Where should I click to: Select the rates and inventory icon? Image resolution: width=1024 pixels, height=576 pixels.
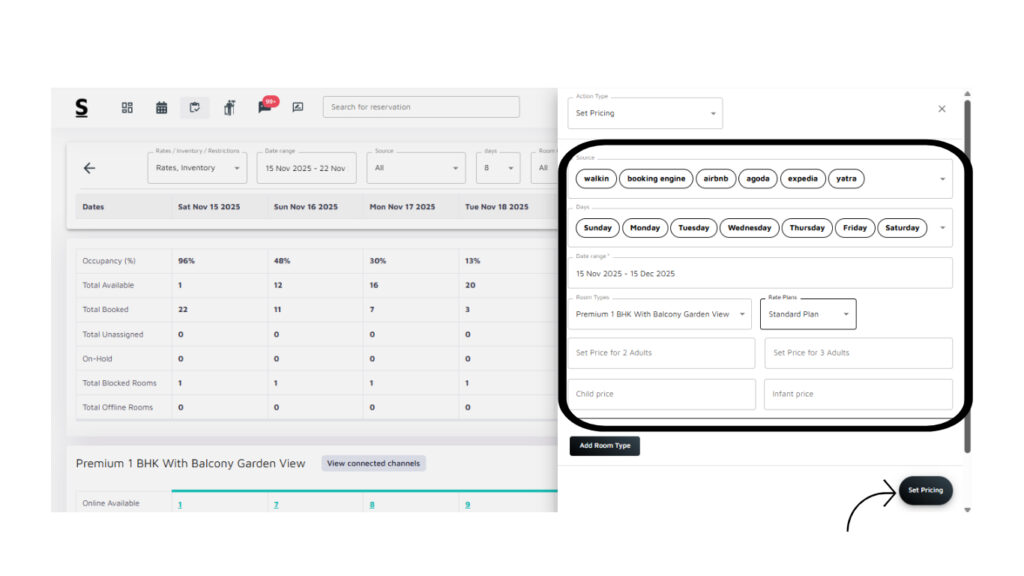[x=195, y=108]
